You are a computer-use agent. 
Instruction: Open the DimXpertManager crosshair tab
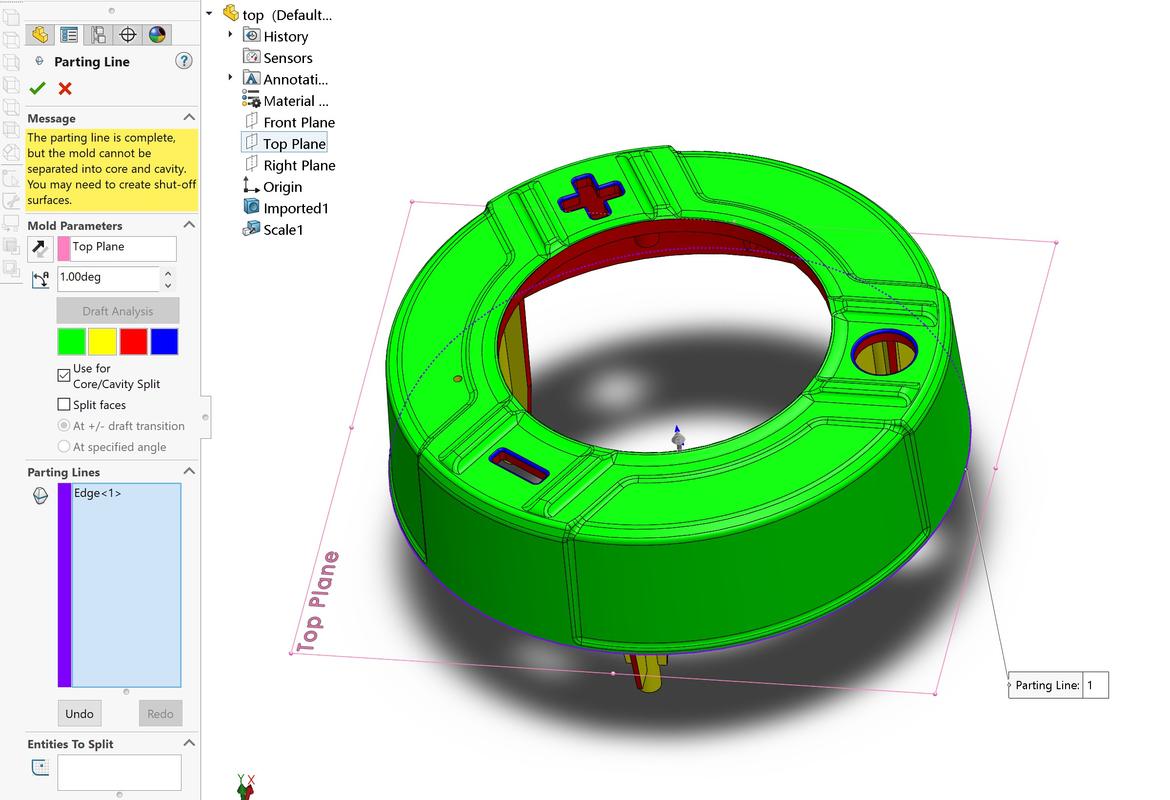click(x=128, y=34)
